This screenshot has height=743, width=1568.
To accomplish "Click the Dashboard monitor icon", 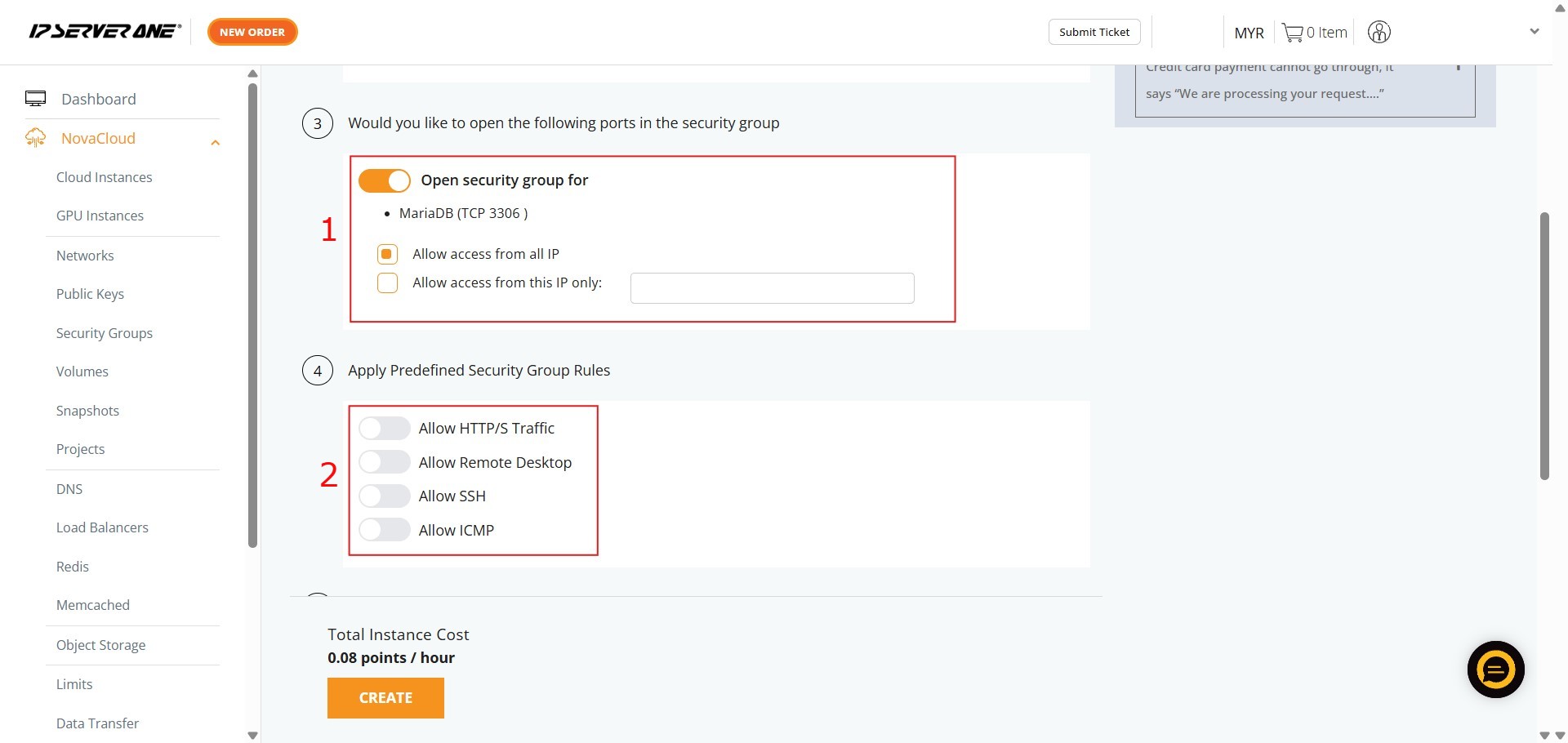I will [35, 99].
